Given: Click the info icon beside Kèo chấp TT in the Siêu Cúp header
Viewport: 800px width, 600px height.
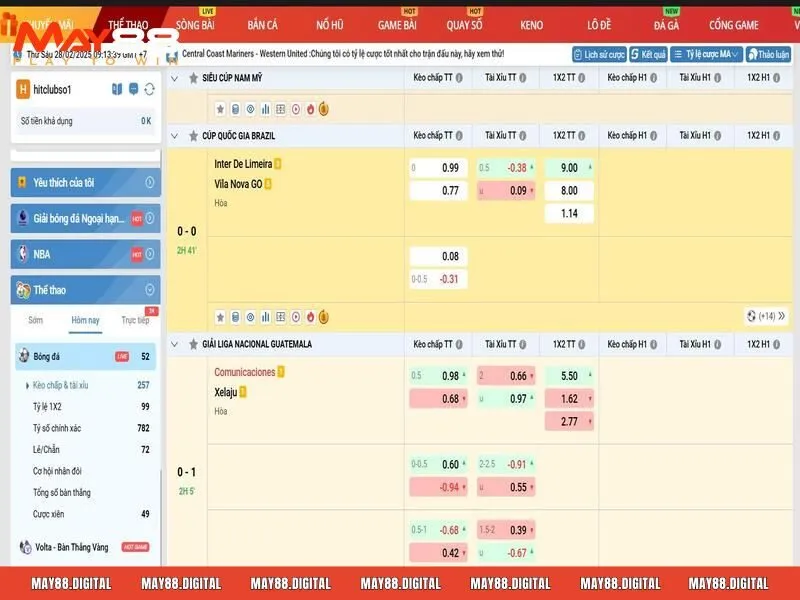Looking at the screenshot, I should [x=459, y=78].
